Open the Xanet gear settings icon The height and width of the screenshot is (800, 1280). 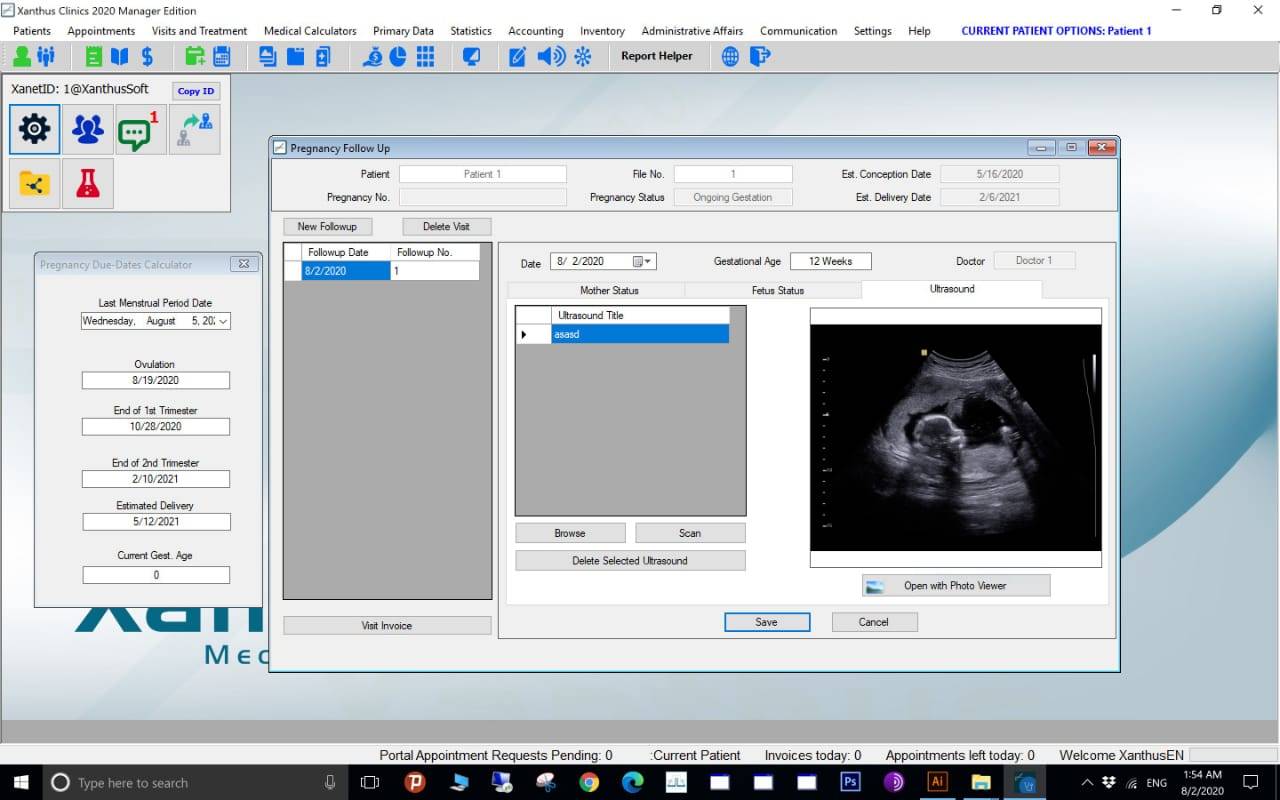click(x=34, y=130)
